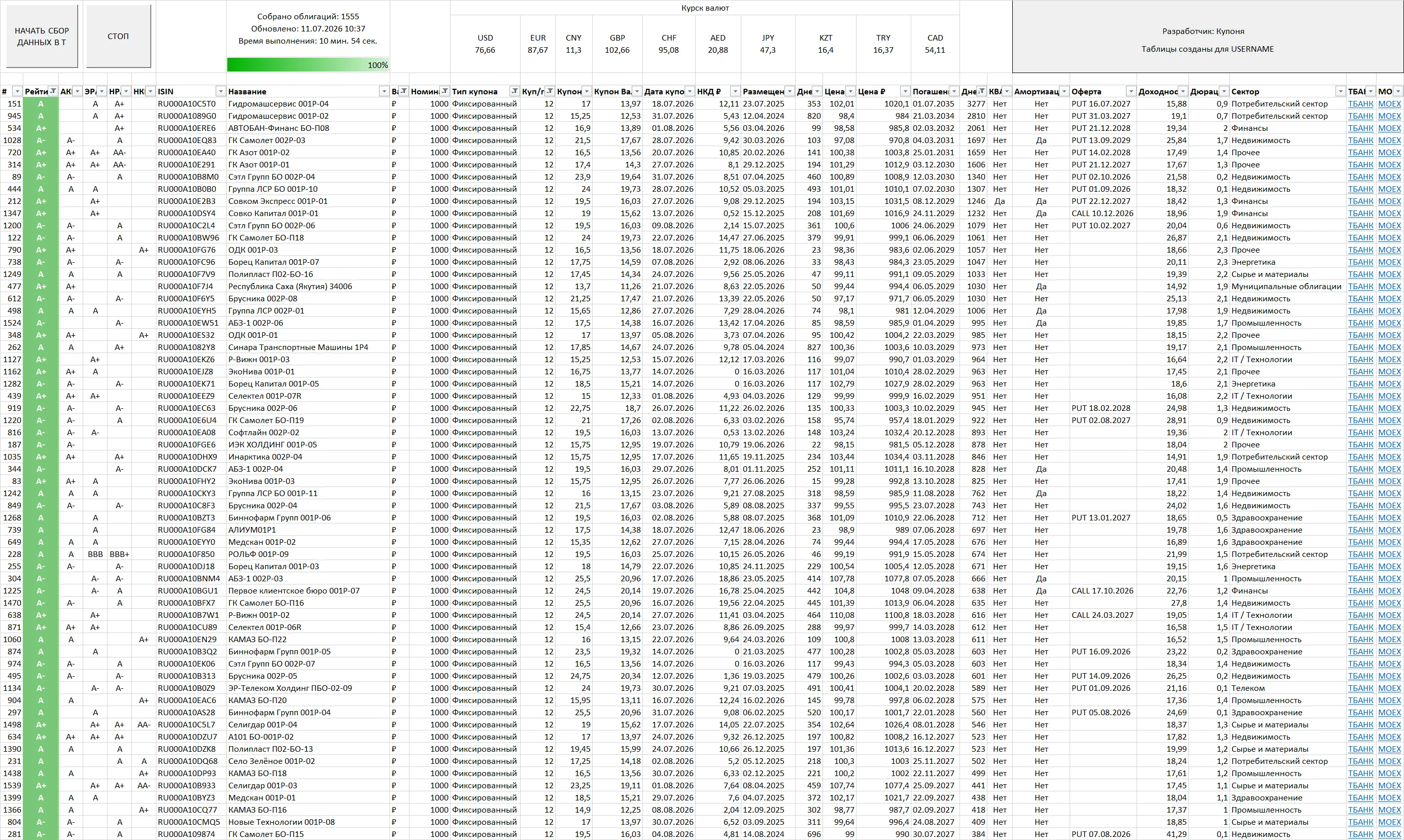Select the Собрано облигаций: 1555 text

308,17
